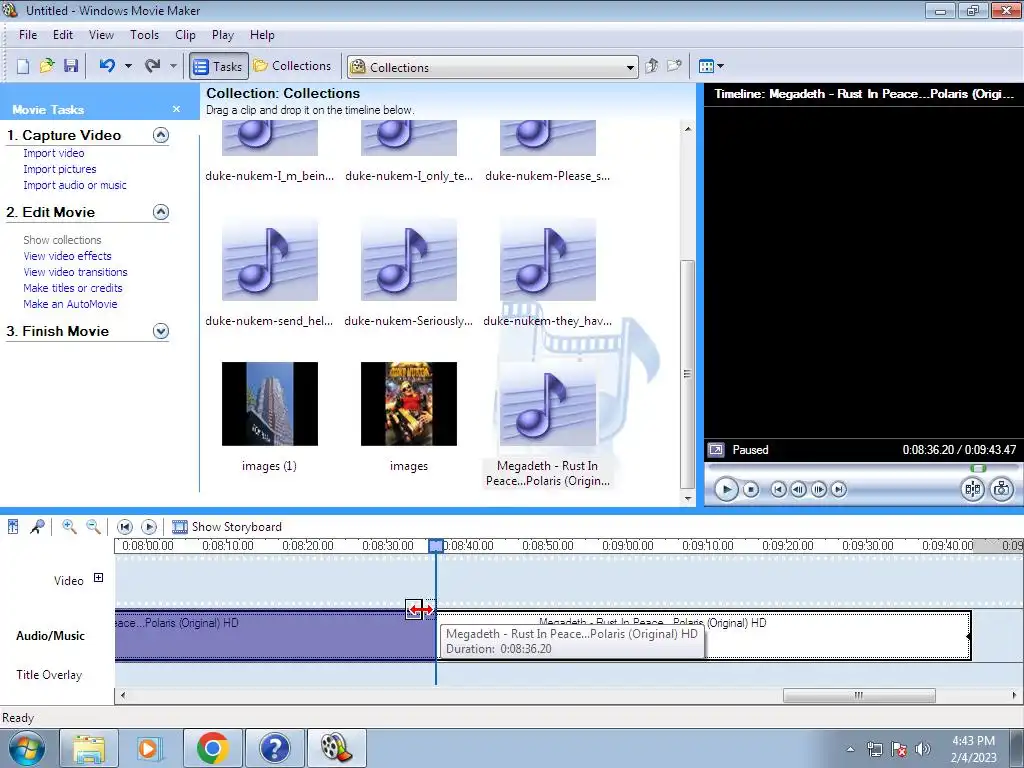Click the timeline horizontal scrollbar thumb

click(x=859, y=696)
